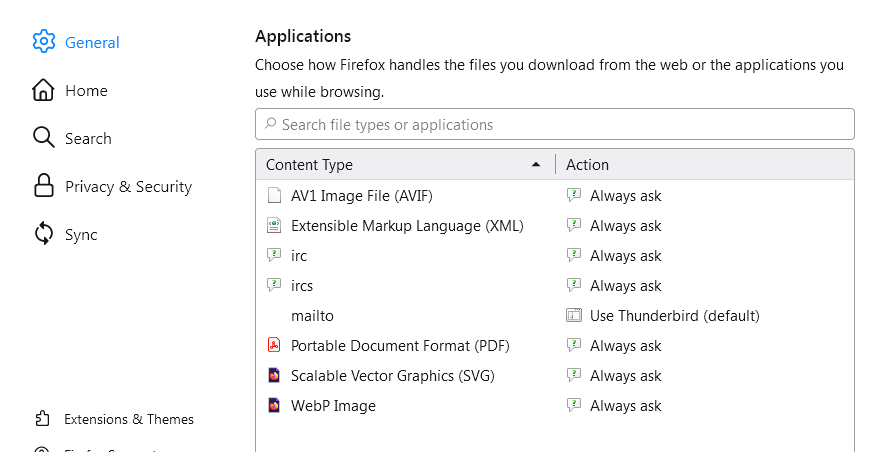This screenshot has width=869, height=452.
Task: Click the Always ask icon for SVG
Action: pos(574,375)
